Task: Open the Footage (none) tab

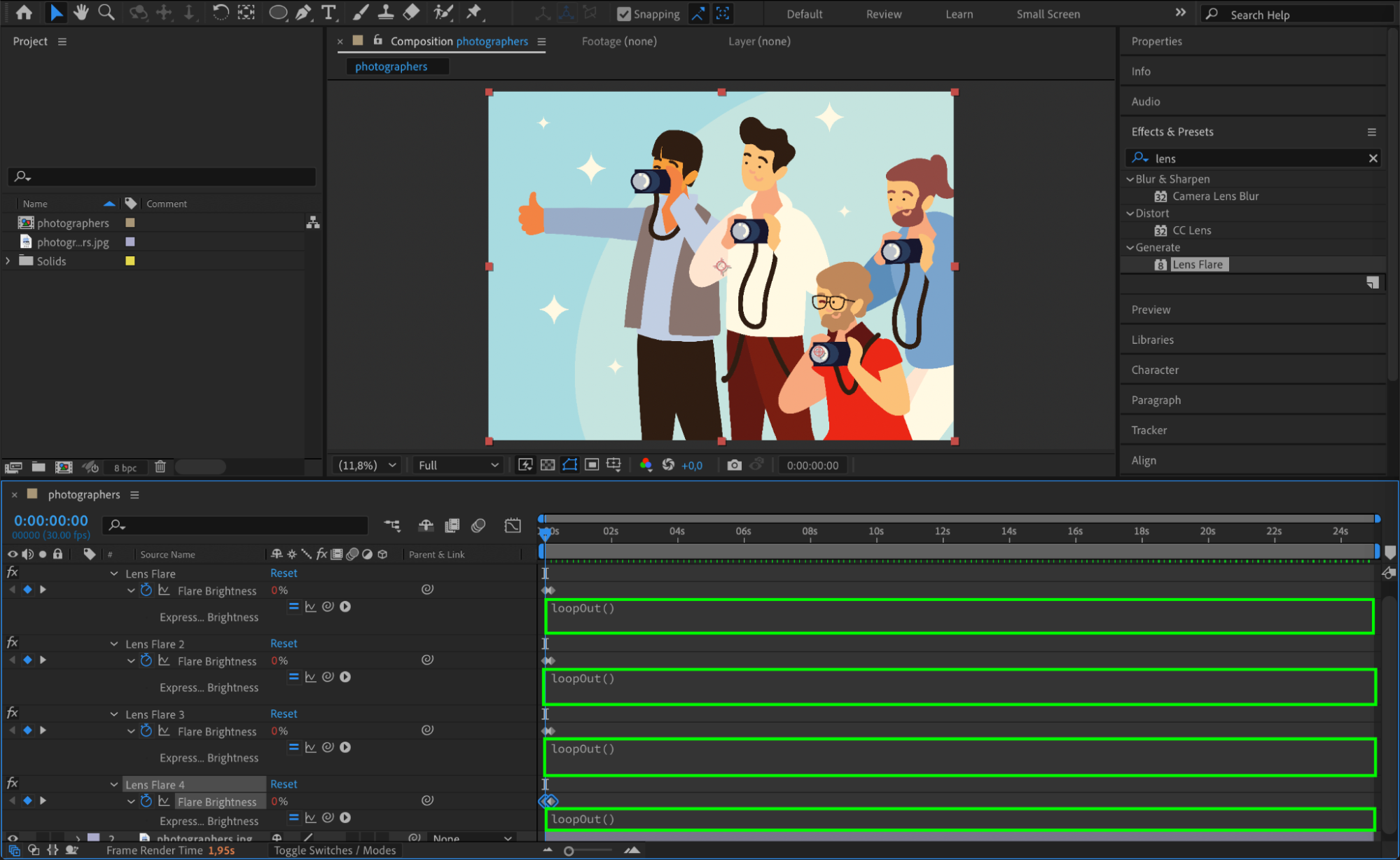Action: (x=619, y=41)
